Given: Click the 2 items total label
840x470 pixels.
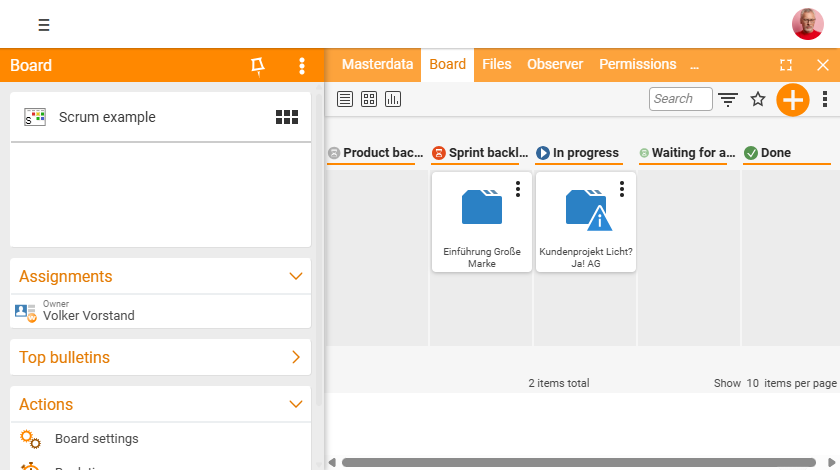Looking at the screenshot, I should click(x=559, y=383).
